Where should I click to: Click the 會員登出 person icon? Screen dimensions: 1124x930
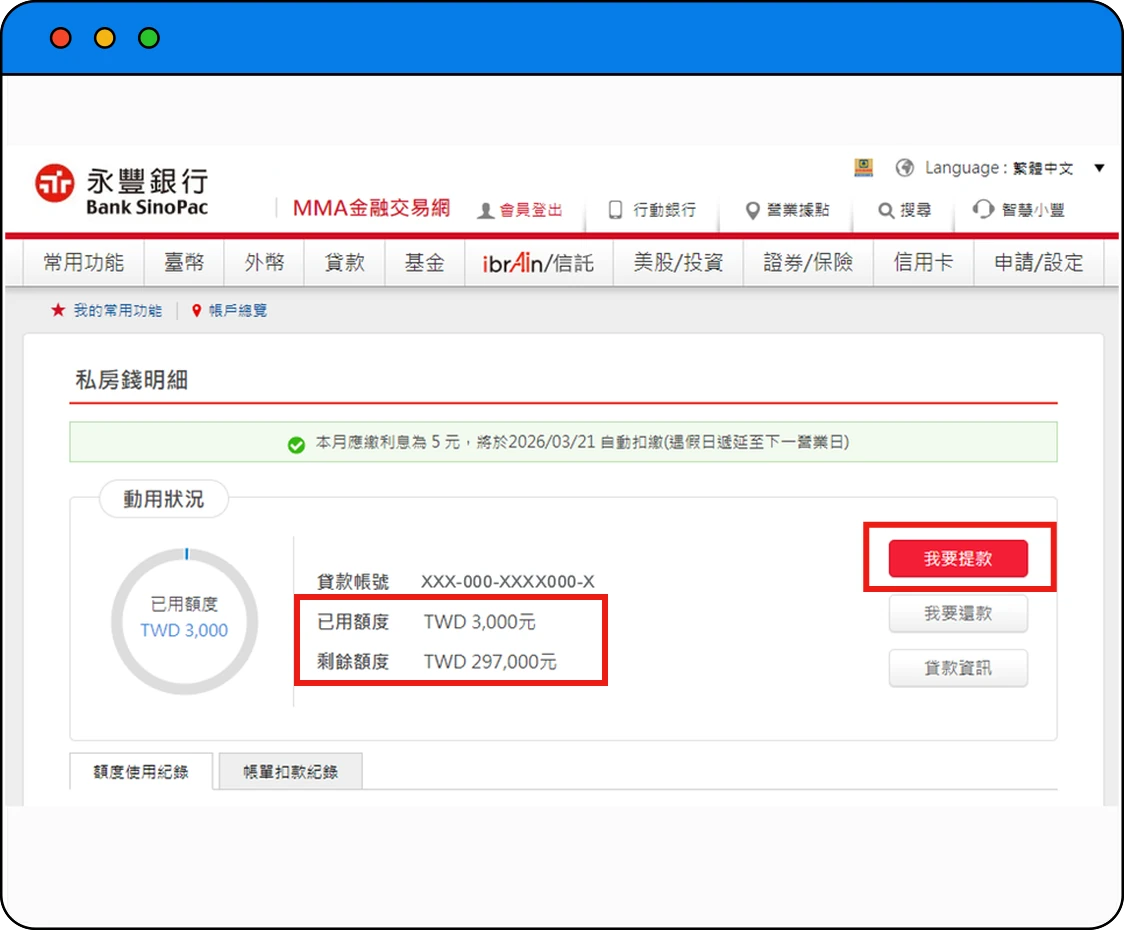click(485, 210)
